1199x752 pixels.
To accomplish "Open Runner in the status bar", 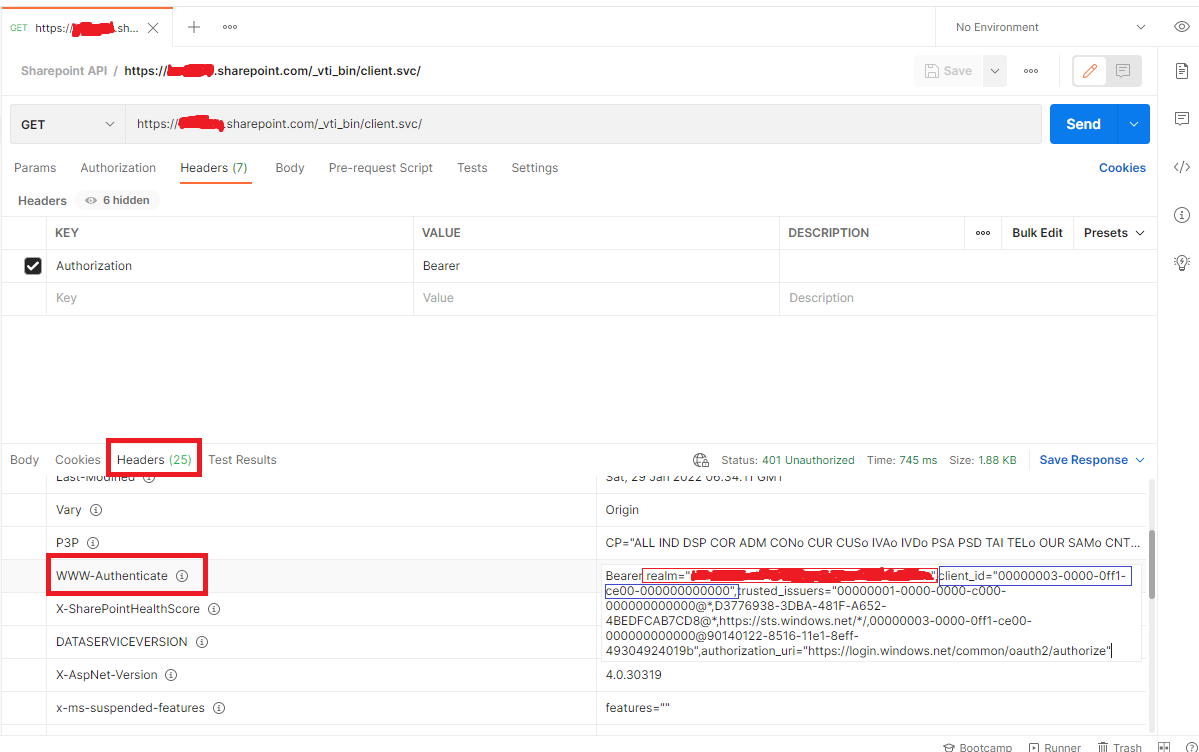I will coord(1054,747).
